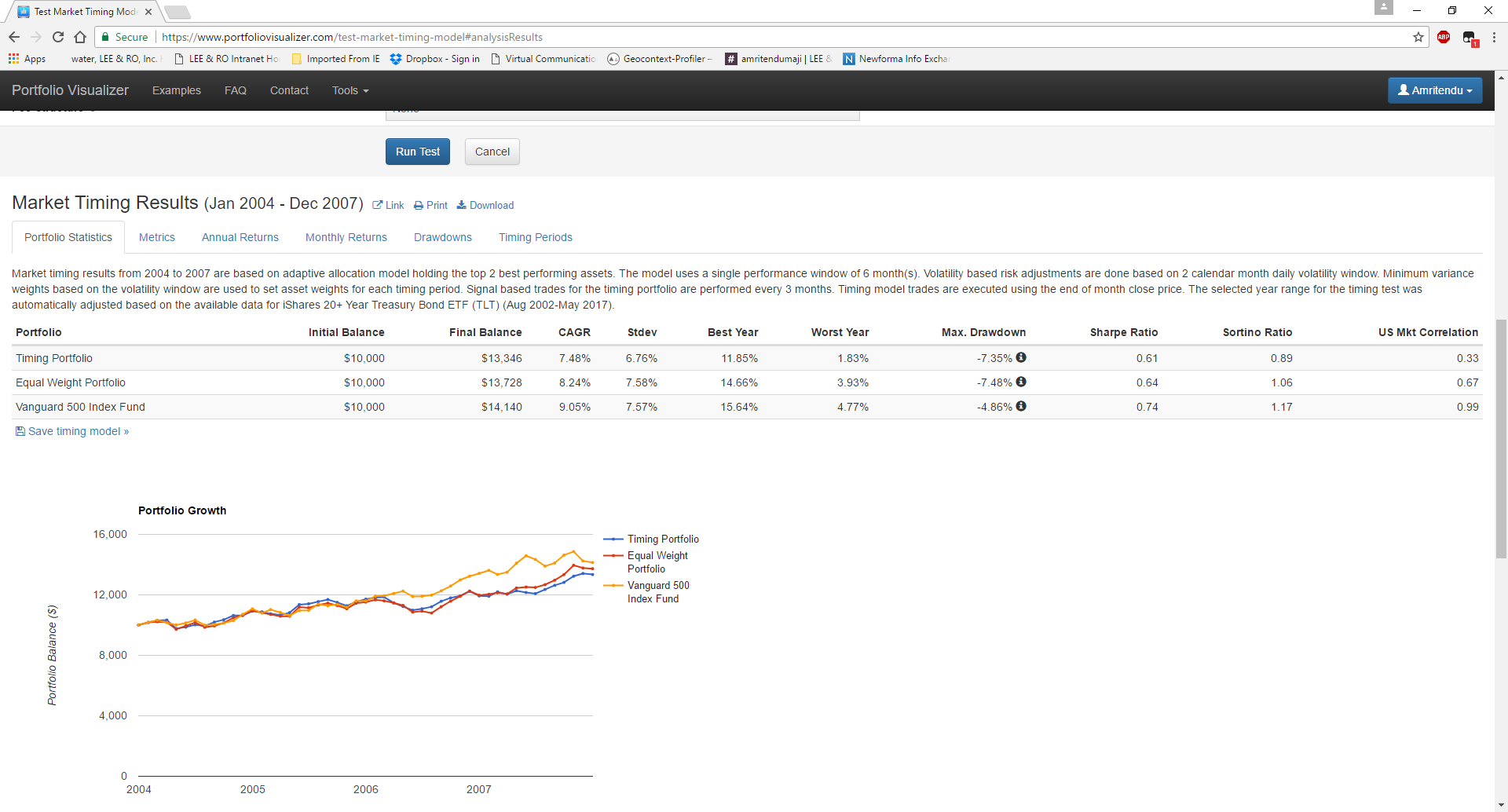
Task: Open the Geocontext-Profiler bookmark
Action: 660,59
